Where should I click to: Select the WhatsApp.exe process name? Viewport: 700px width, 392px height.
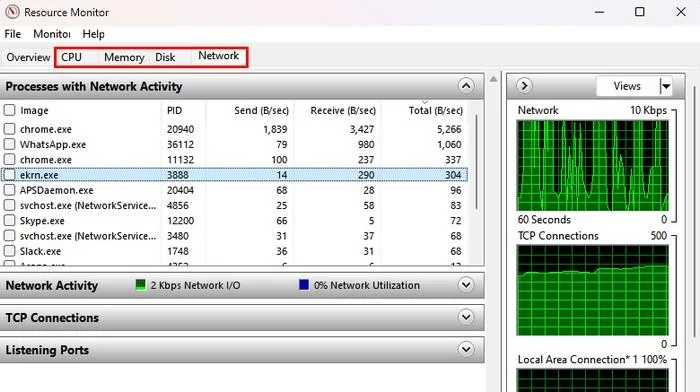[x=53, y=145]
